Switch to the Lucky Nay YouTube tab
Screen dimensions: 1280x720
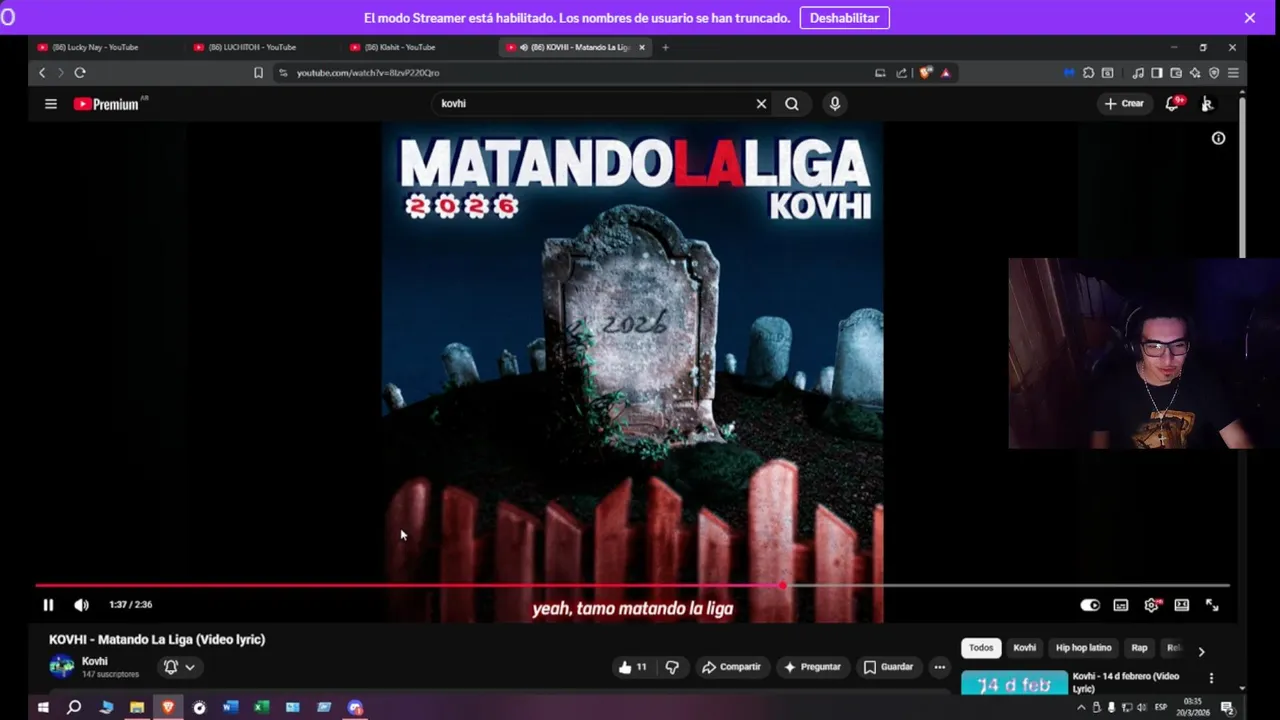pos(108,47)
